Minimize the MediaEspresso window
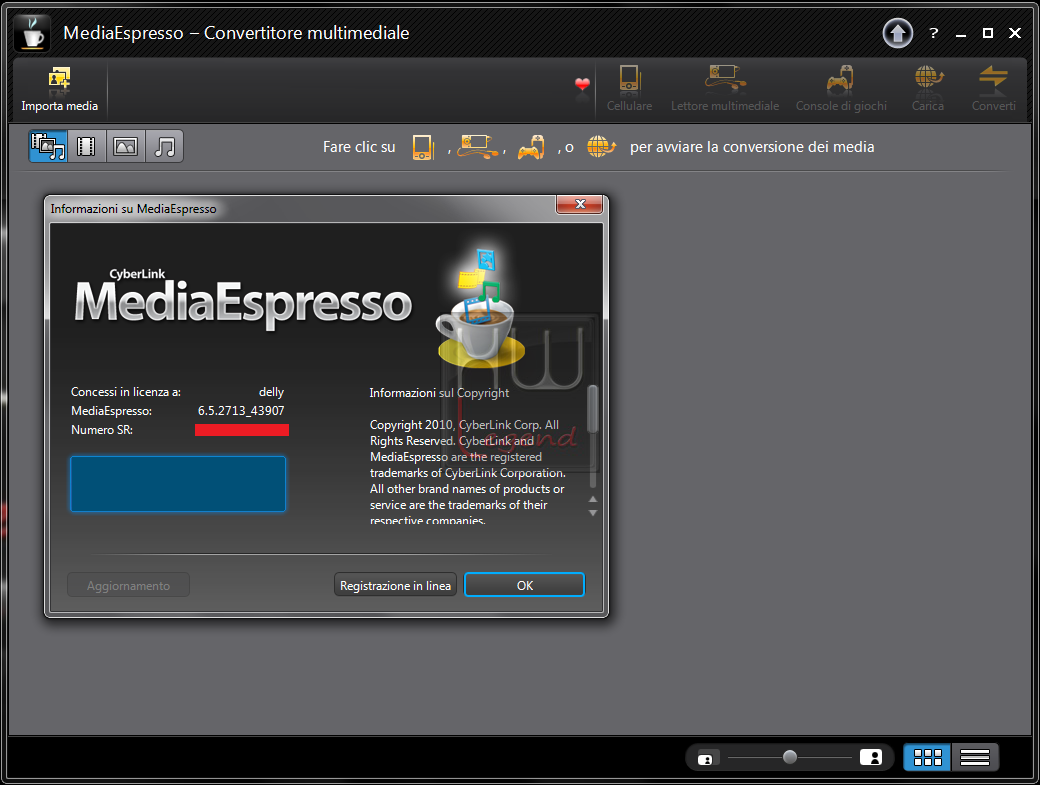This screenshot has width=1040, height=785. (x=960, y=34)
